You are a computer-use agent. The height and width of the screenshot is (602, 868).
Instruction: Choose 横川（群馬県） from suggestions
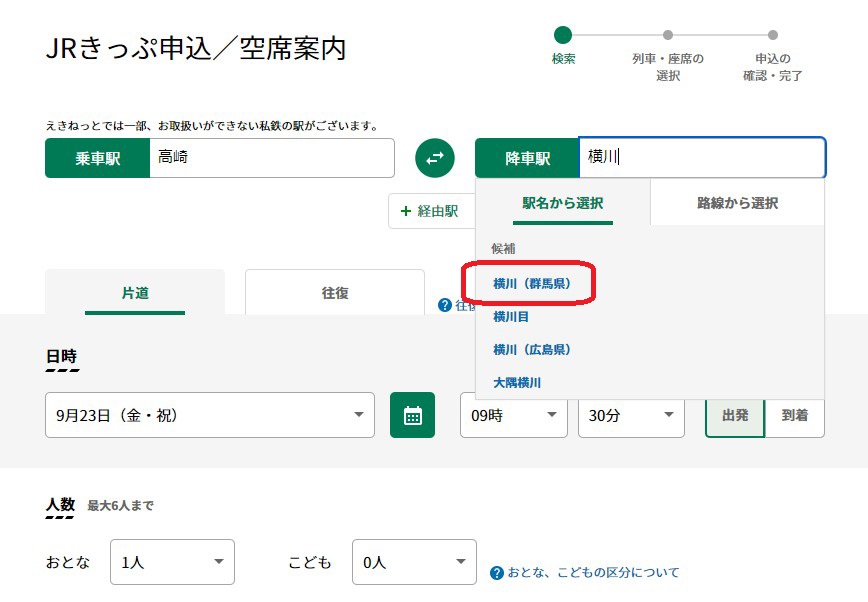pyautogui.click(x=532, y=284)
